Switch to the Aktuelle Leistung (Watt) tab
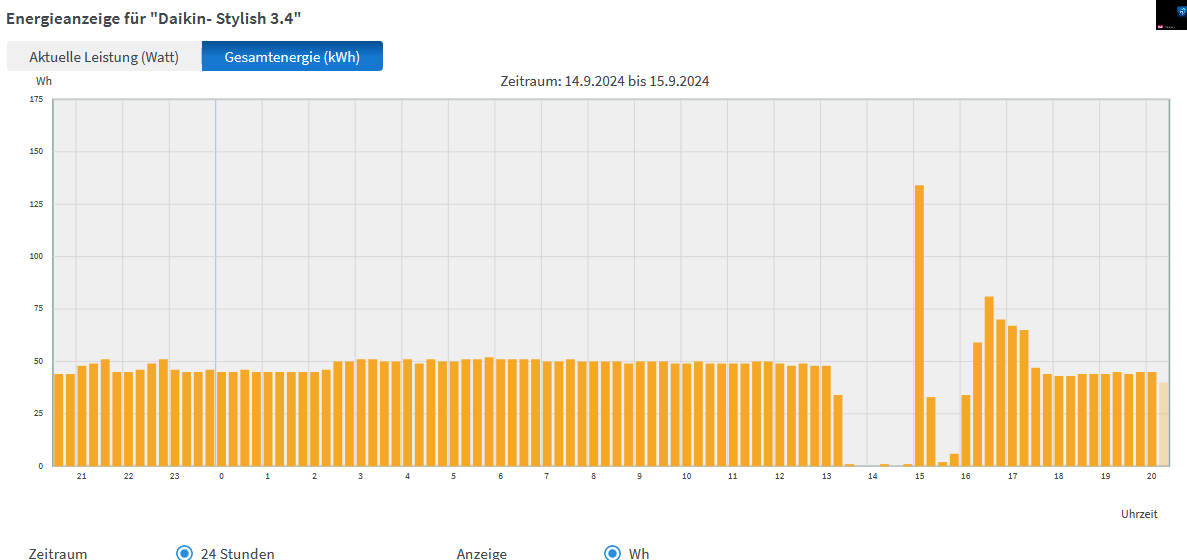Viewport: 1187px width, 560px height. (104, 57)
